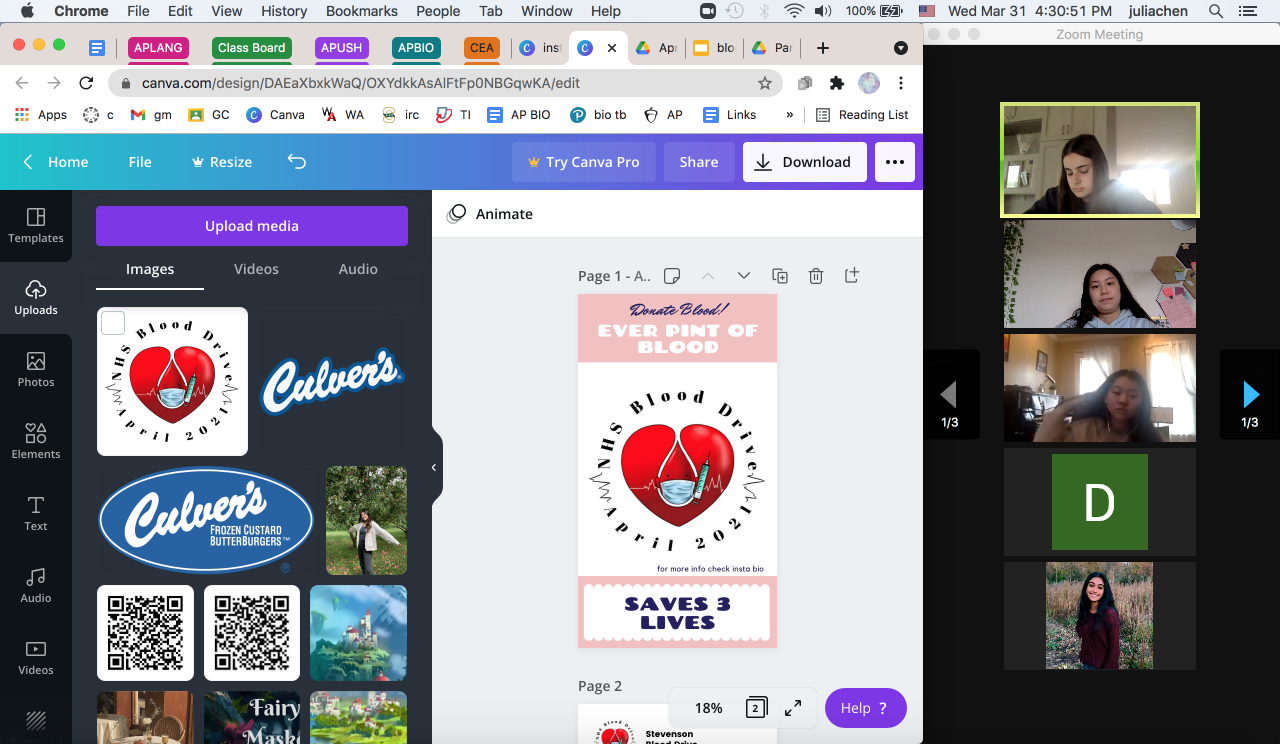Viewport: 1280px width, 744px height.
Task: Show previous participants in Zoom Meeting
Action: 950,395
